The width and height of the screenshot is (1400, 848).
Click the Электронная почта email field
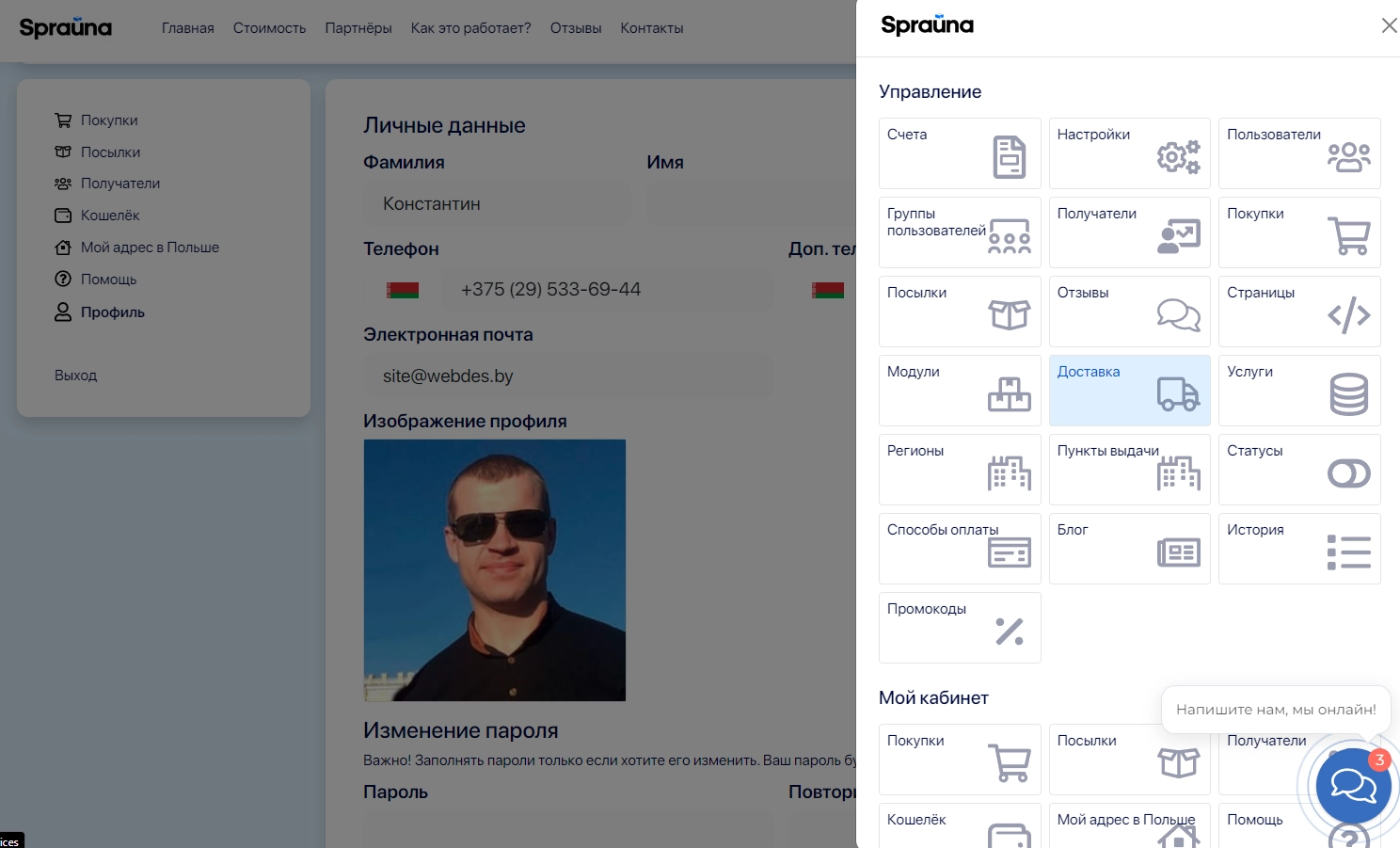pyautogui.click(x=567, y=376)
